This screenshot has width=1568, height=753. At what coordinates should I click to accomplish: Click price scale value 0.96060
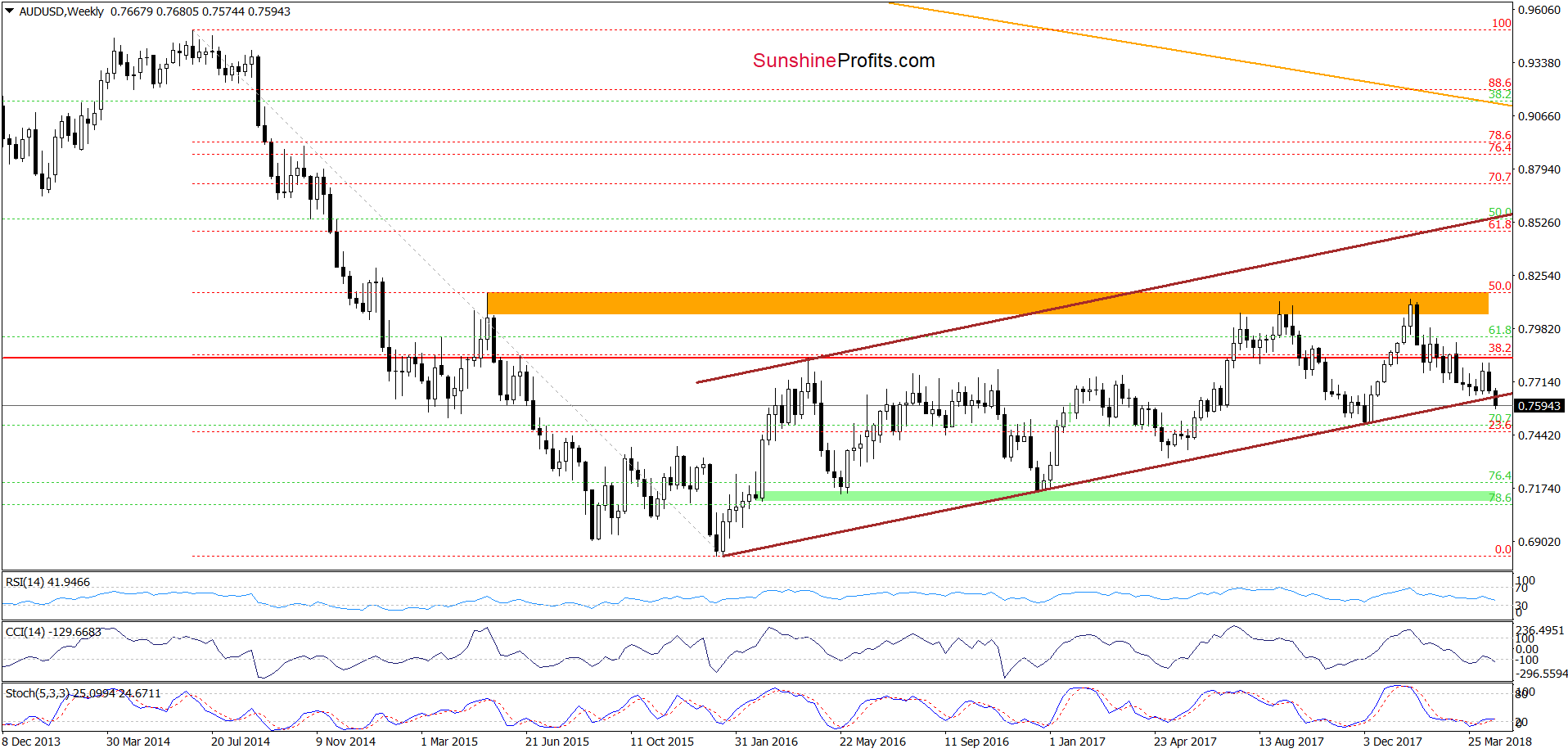[x=1539, y=11]
